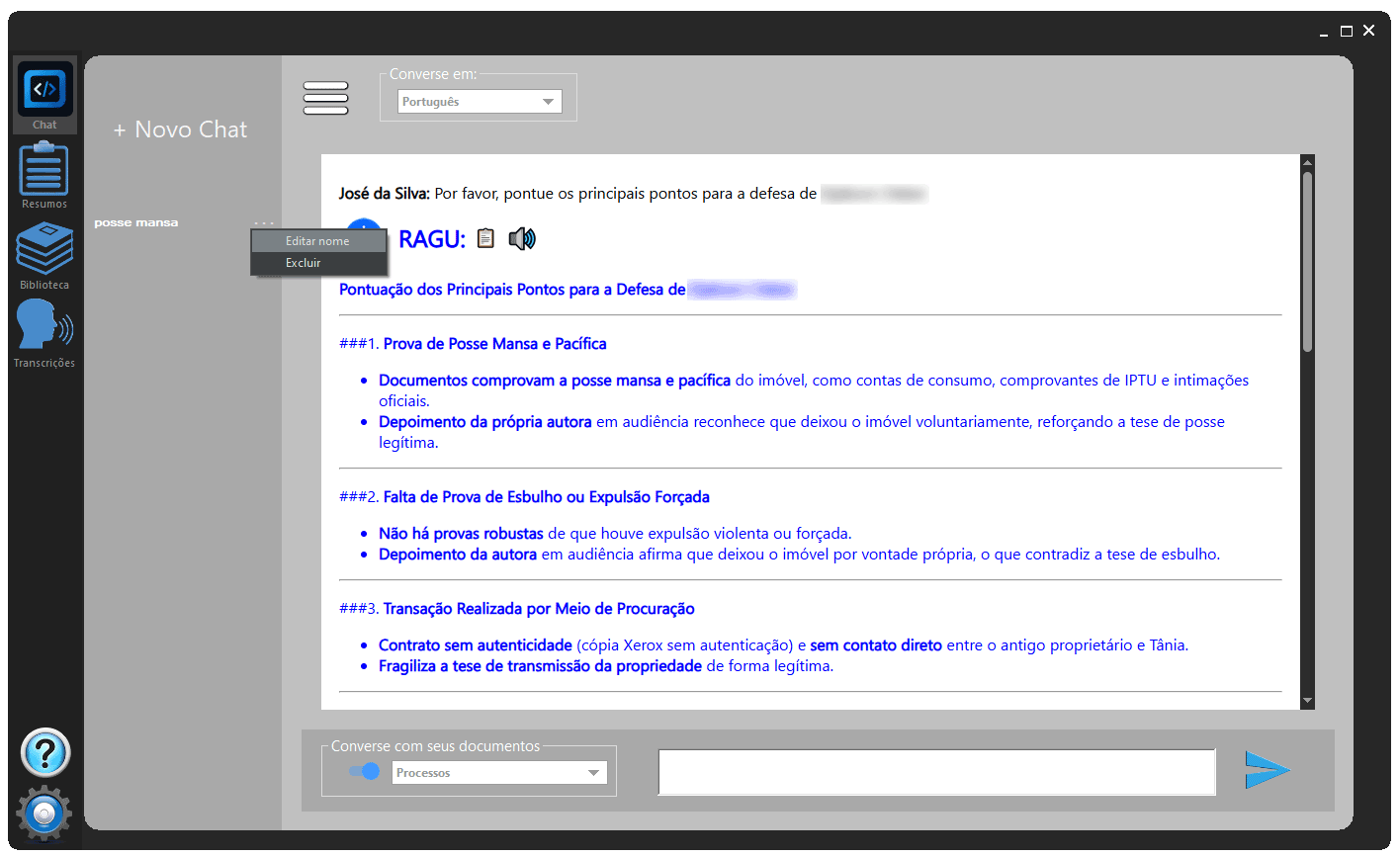Viewport: 1400px width, 857px height.
Task: Copy RAGU's response with the clipboard icon
Action: tap(484, 237)
